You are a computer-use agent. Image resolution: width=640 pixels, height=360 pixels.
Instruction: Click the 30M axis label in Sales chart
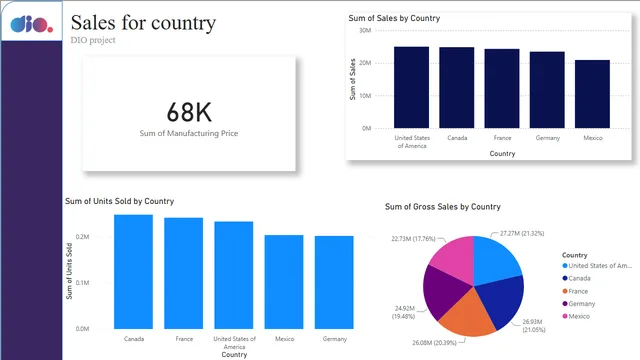365,31
